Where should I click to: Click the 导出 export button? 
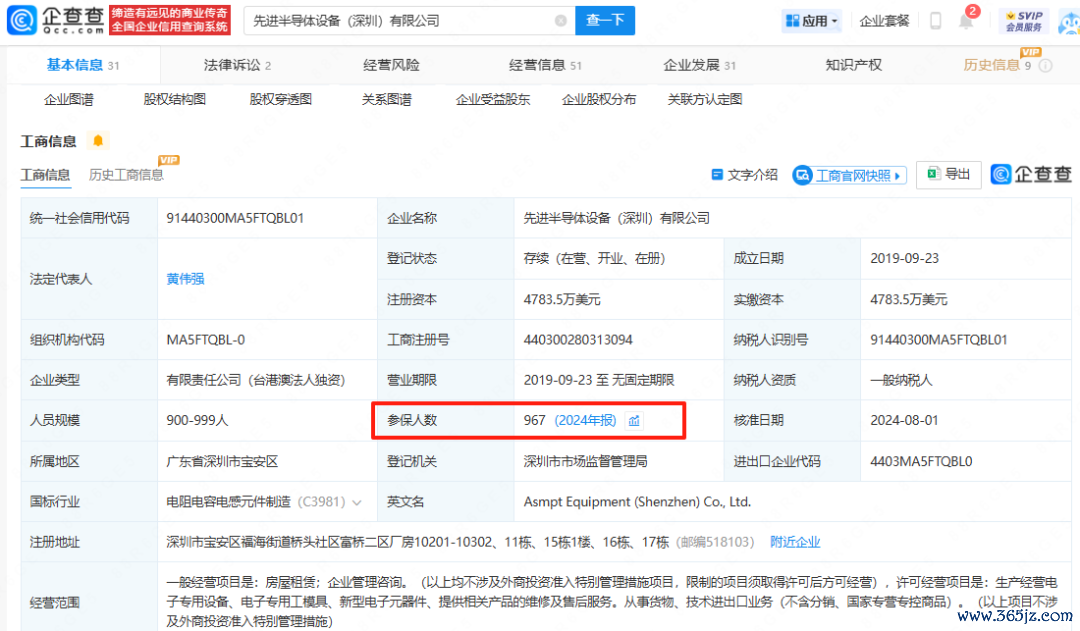(948, 174)
